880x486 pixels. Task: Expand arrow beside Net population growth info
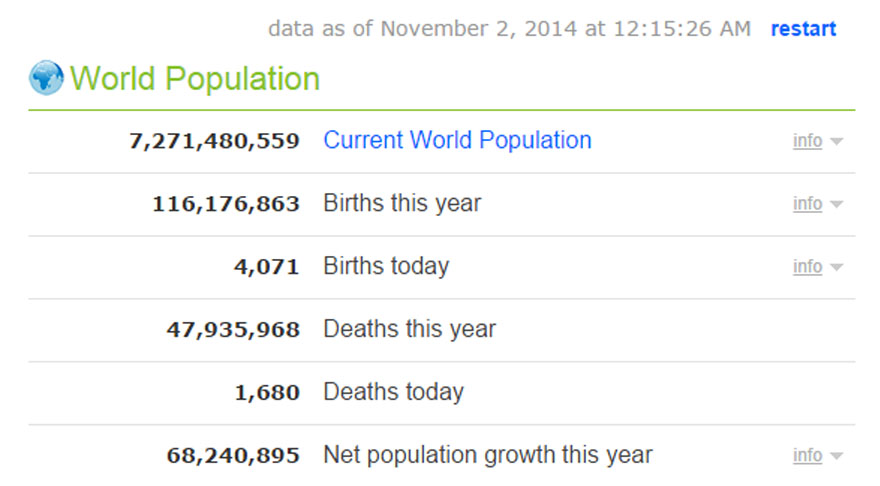836,456
